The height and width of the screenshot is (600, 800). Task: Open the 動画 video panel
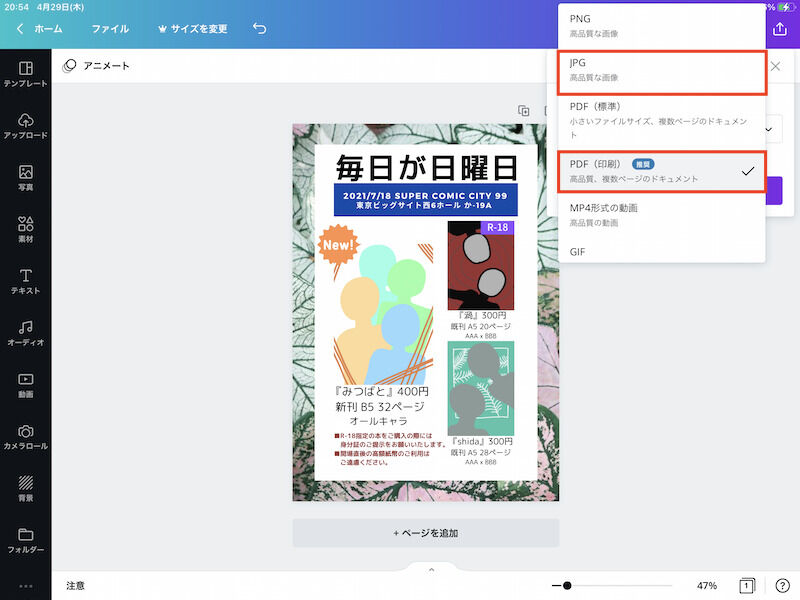[26, 385]
